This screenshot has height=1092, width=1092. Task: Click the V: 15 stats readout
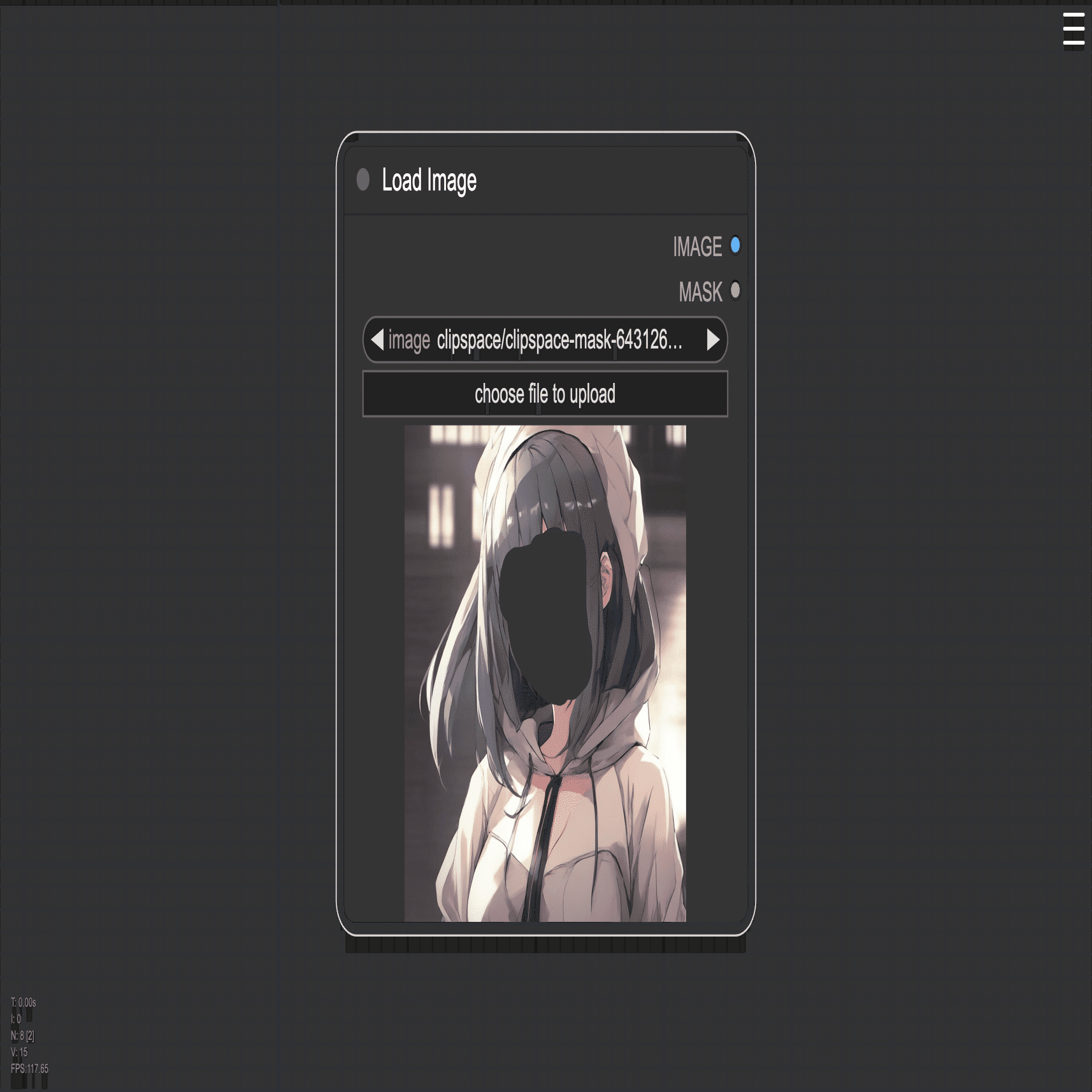point(19,1052)
